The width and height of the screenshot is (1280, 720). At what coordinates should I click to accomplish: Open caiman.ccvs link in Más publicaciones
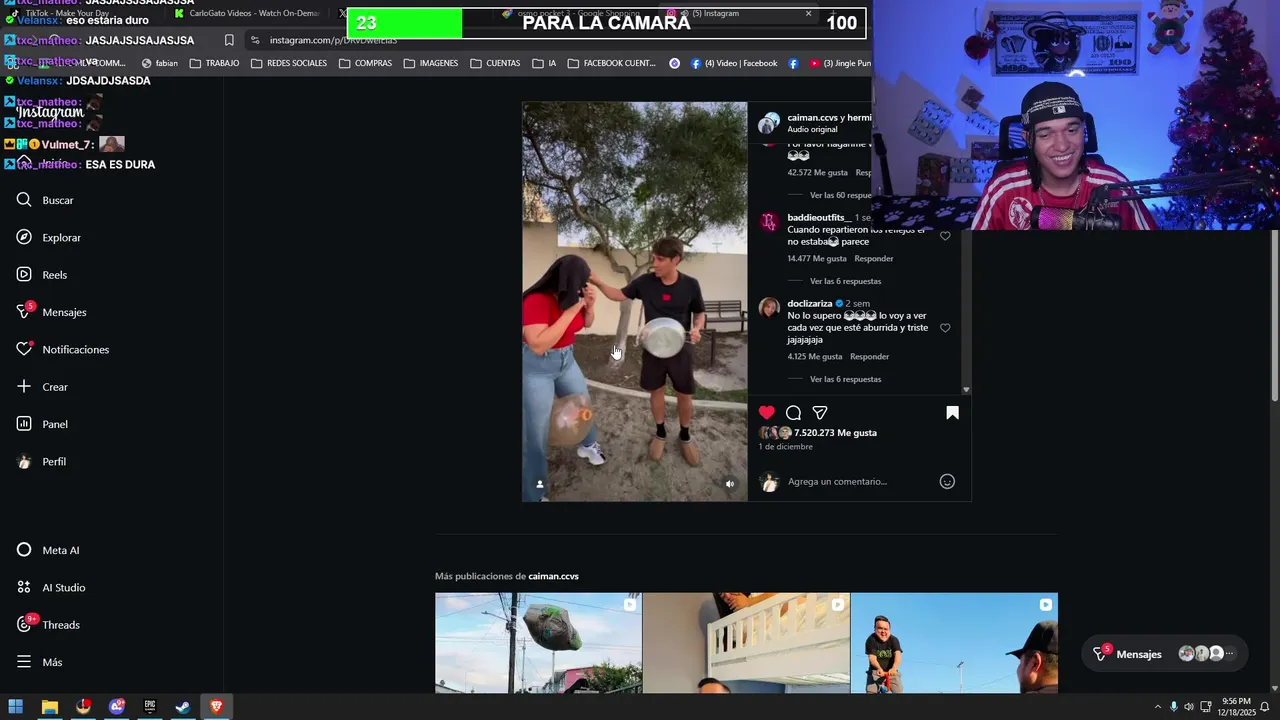(x=553, y=576)
